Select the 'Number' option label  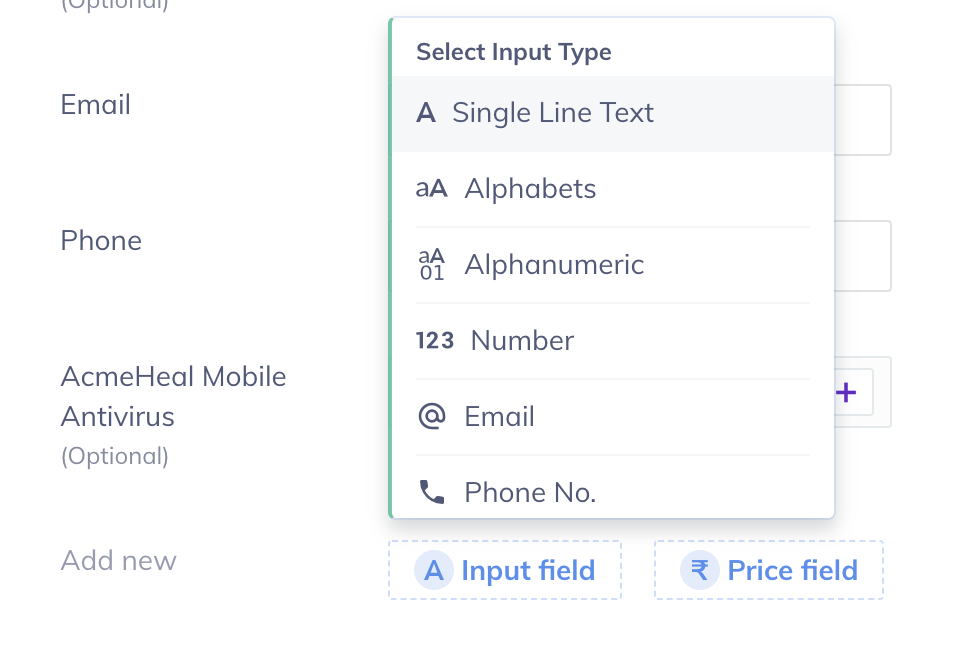click(x=522, y=341)
